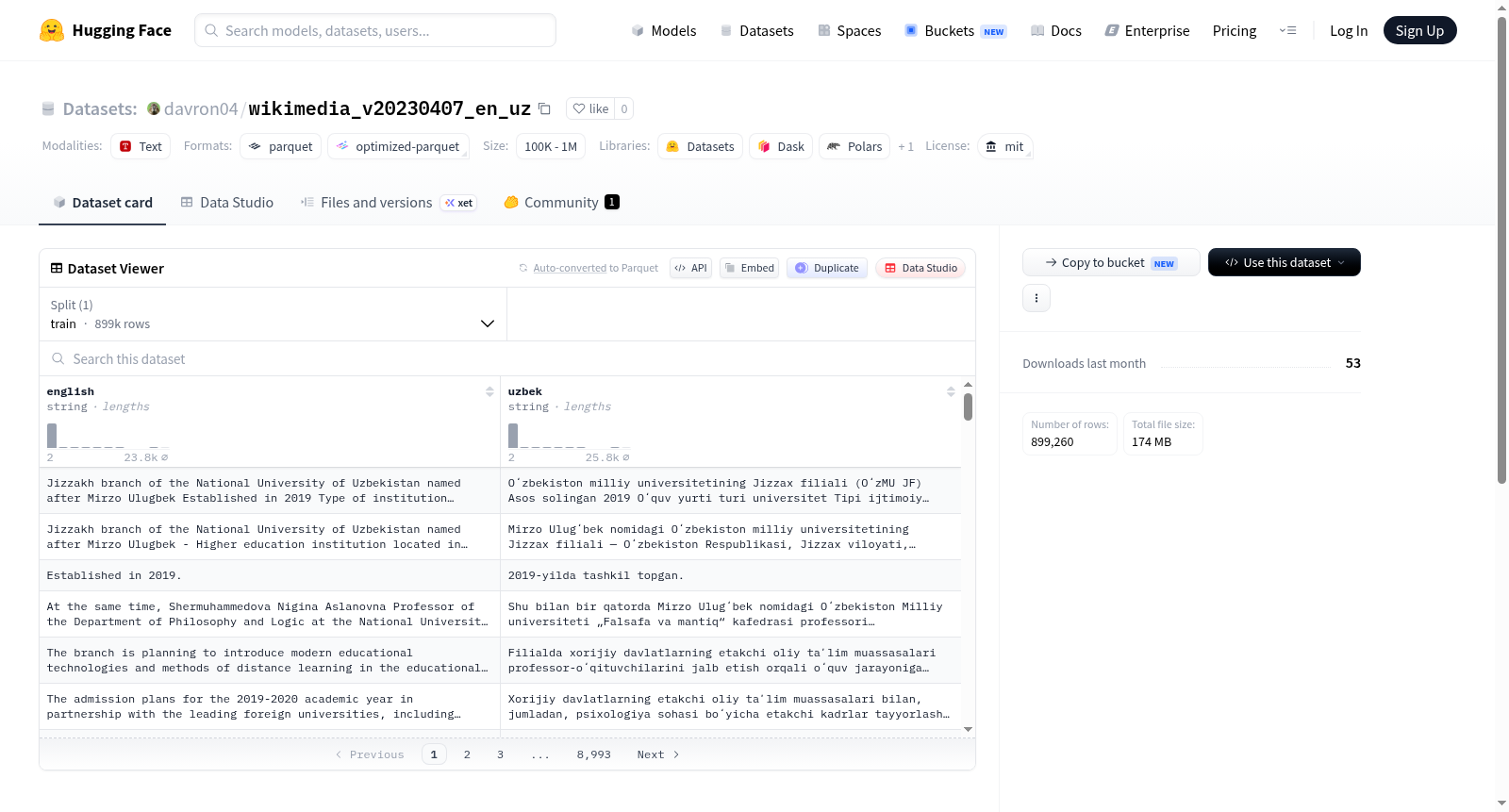Switch to the Dataset card tab
1509x812 pixels.
[x=102, y=202]
